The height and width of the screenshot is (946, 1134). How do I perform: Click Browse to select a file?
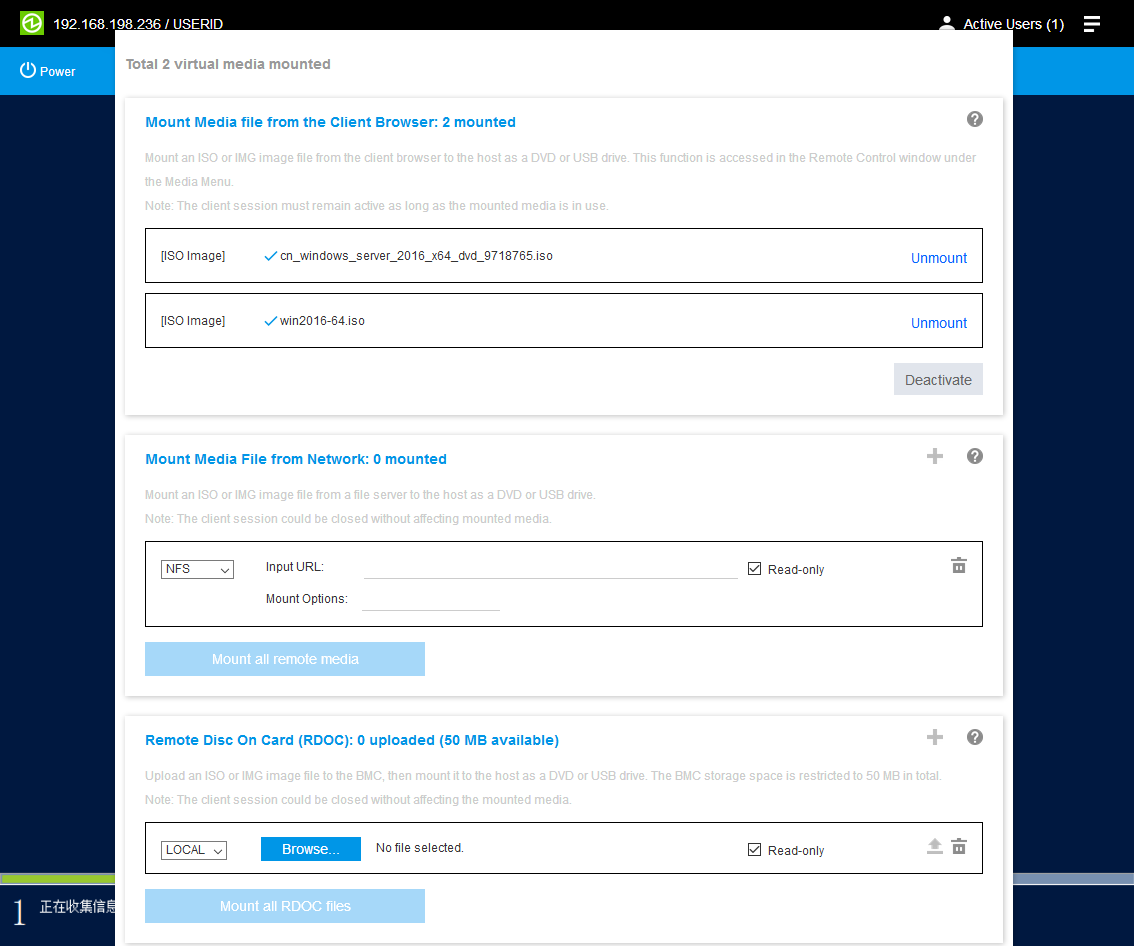pyautogui.click(x=310, y=849)
